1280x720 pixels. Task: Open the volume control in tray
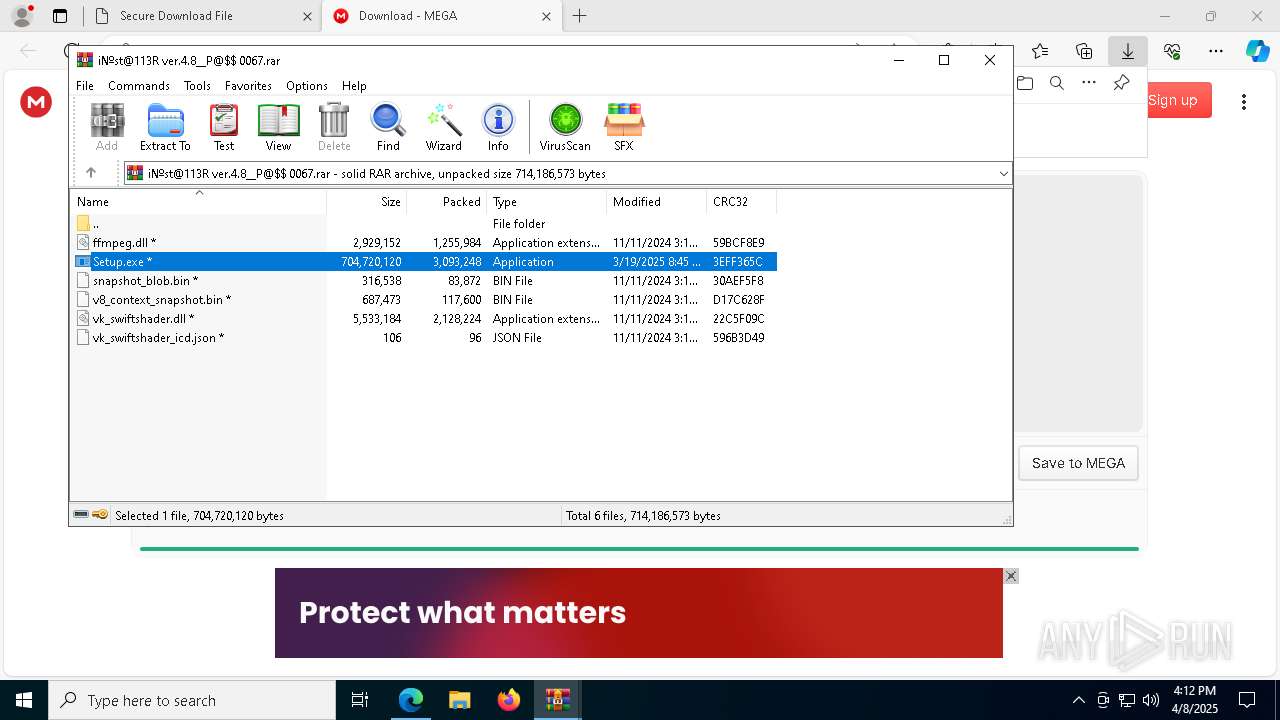coord(1151,700)
